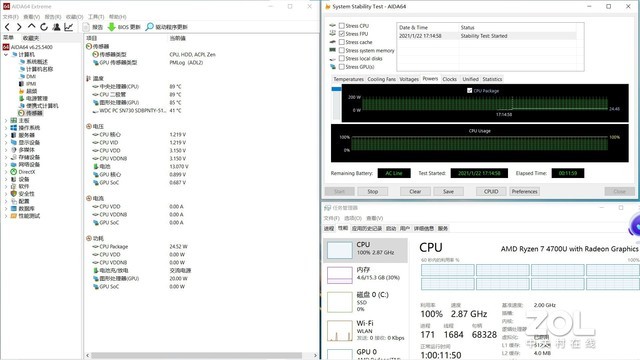Screen dimensions: 640x360
Task: Select 便携式计算机 in the AIDA64 tree
Action: 42,106
